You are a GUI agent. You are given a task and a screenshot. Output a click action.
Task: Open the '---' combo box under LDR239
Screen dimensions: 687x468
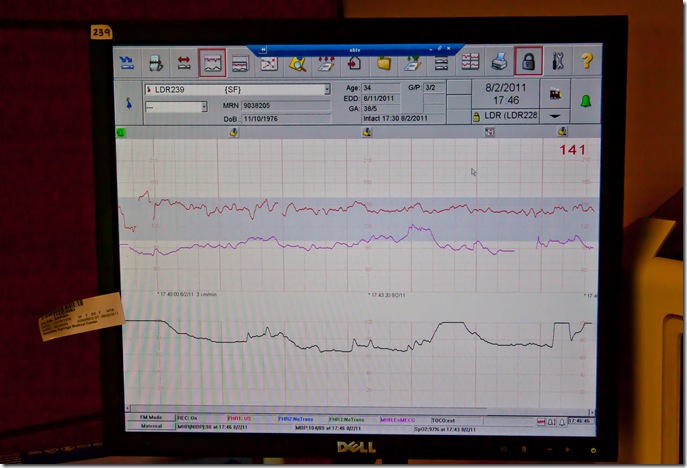tap(176, 107)
